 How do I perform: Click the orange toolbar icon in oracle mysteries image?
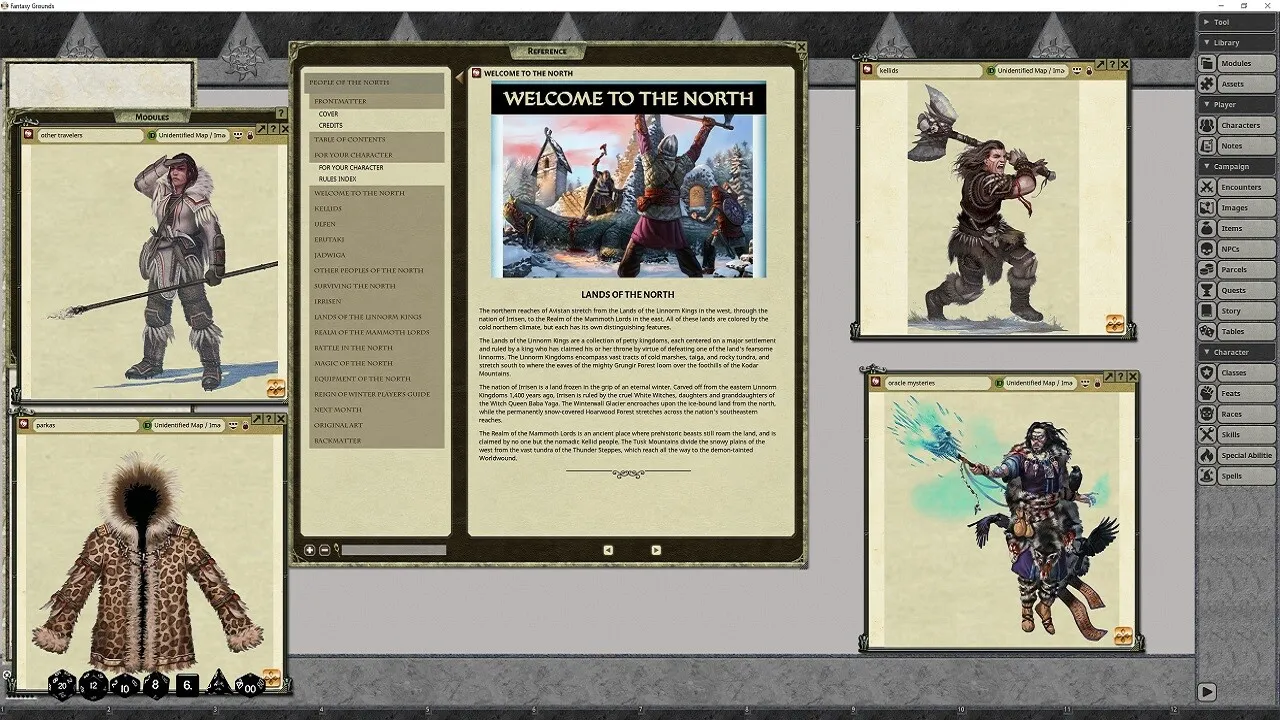[1123, 635]
